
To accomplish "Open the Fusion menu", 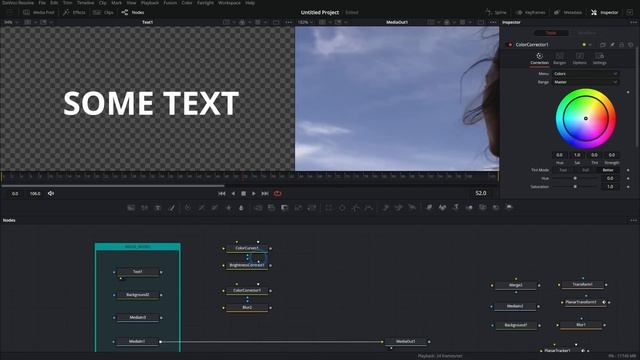I will (170, 3).
